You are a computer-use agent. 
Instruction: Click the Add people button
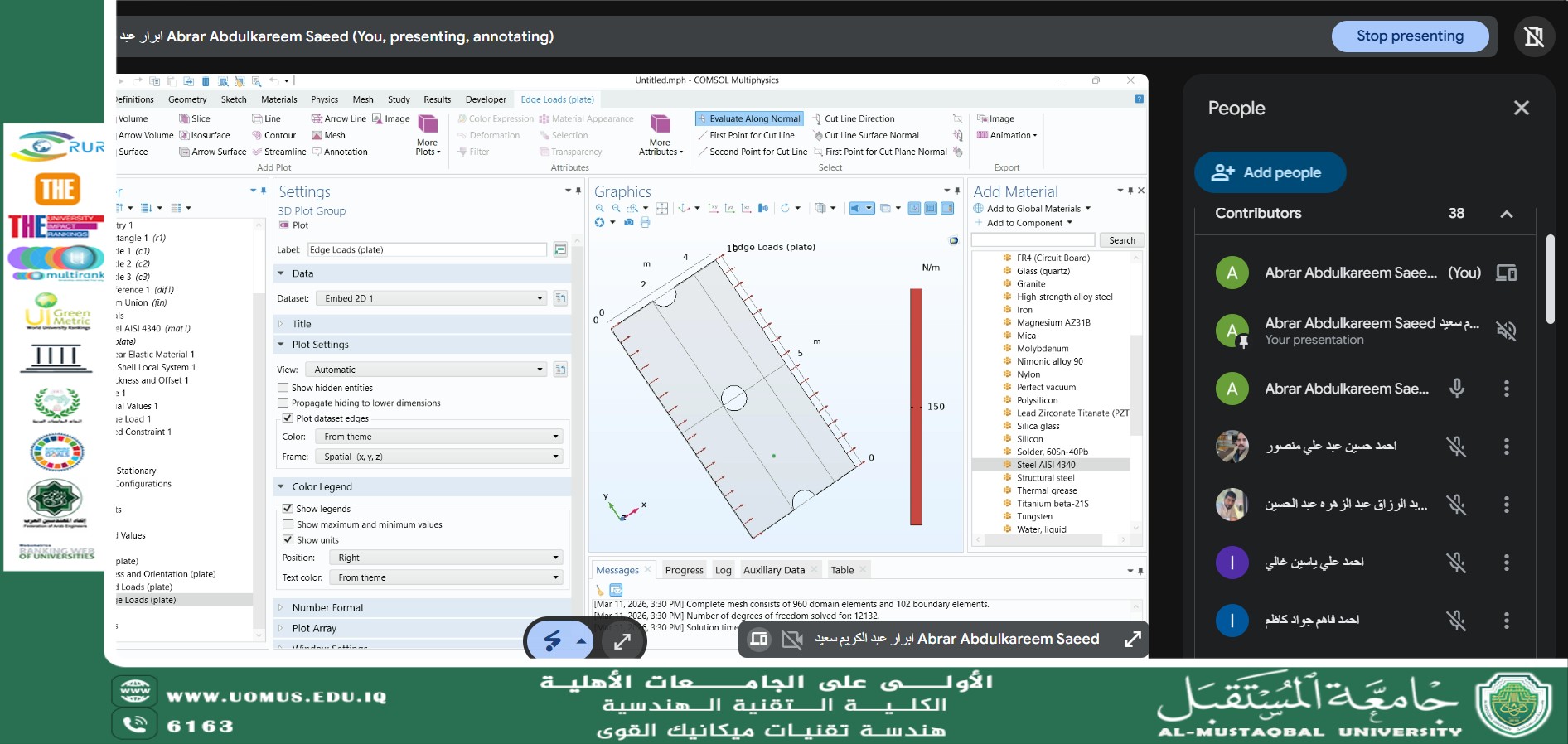pyautogui.click(x=1269, y=172)
